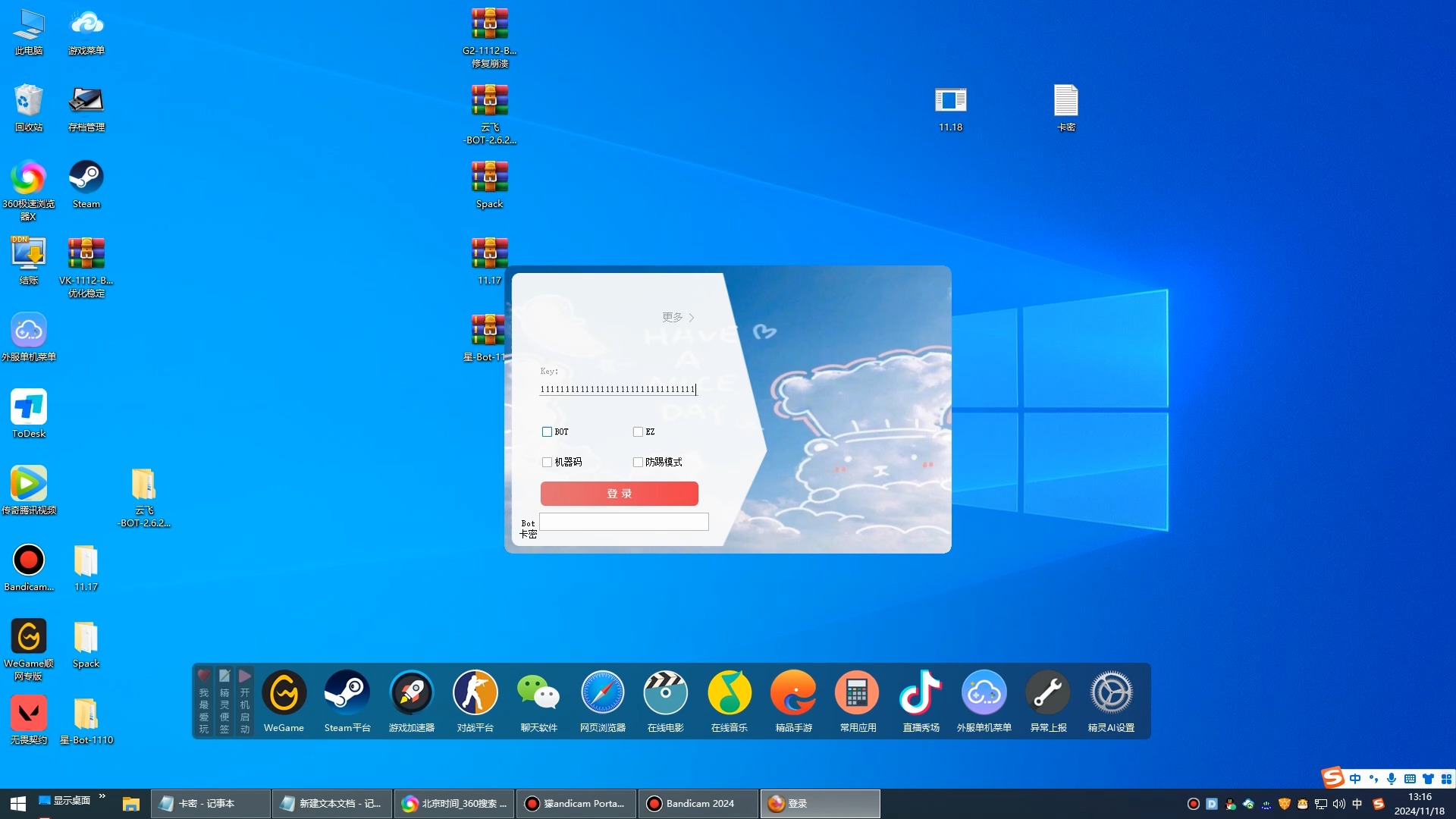Select the WeGame顺网专版 desktop icon
Viewport: 1456px width, 819px height.
click(x=29, y=650)
